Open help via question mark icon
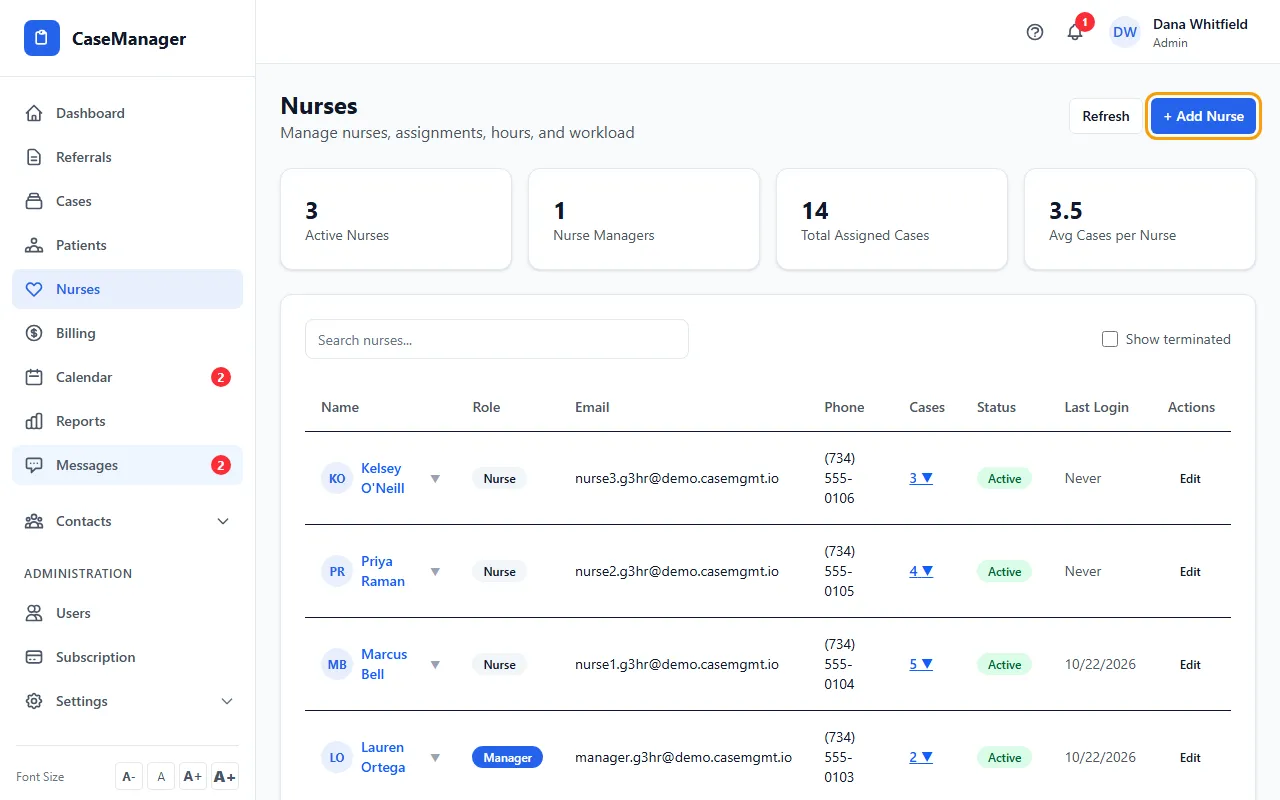The height and width of the screenshot is (800, 1280). (x=1035, y=32)
